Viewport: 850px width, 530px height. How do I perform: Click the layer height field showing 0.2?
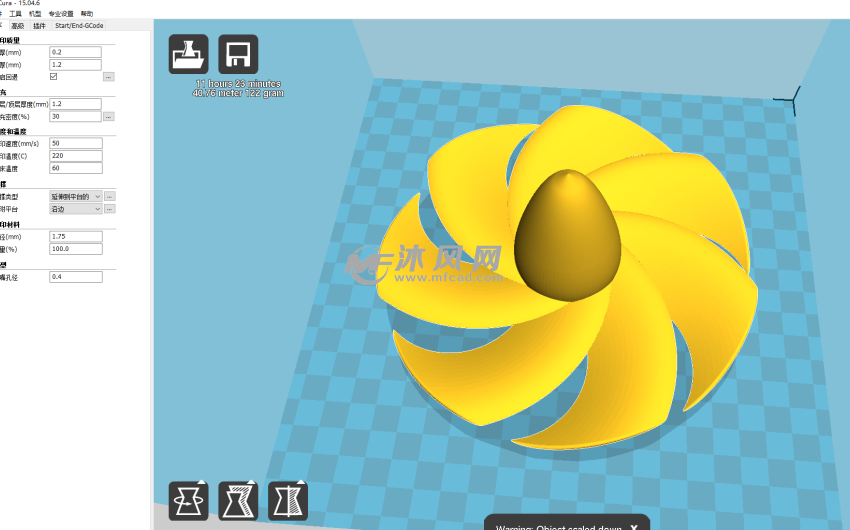click(x=76, y=51)
